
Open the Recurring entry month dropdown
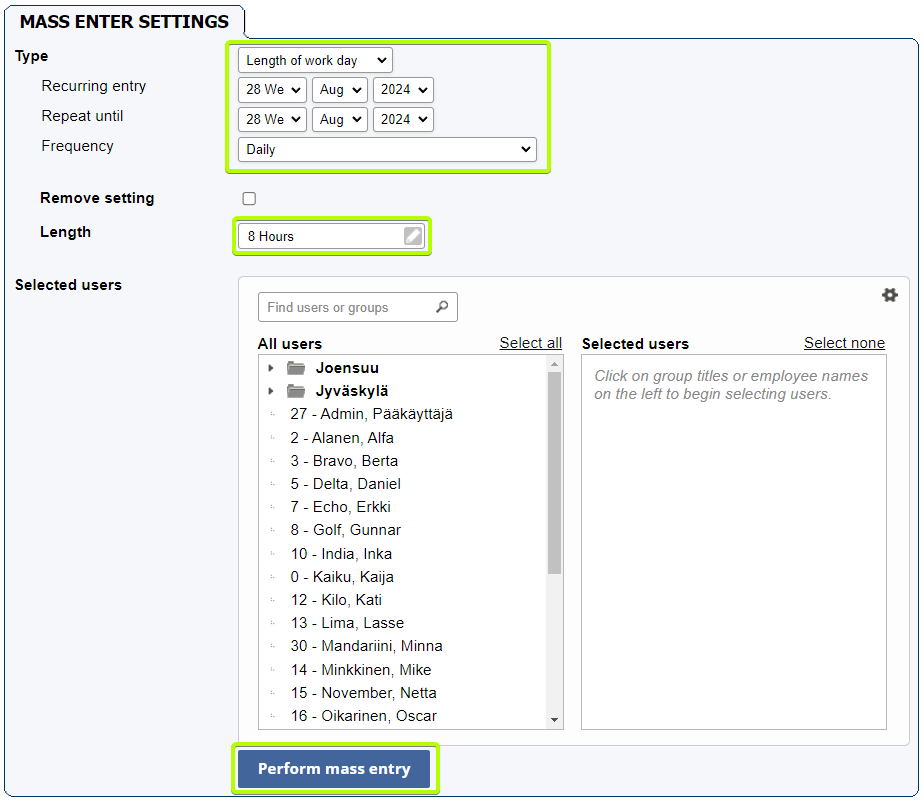pos(339,90)
